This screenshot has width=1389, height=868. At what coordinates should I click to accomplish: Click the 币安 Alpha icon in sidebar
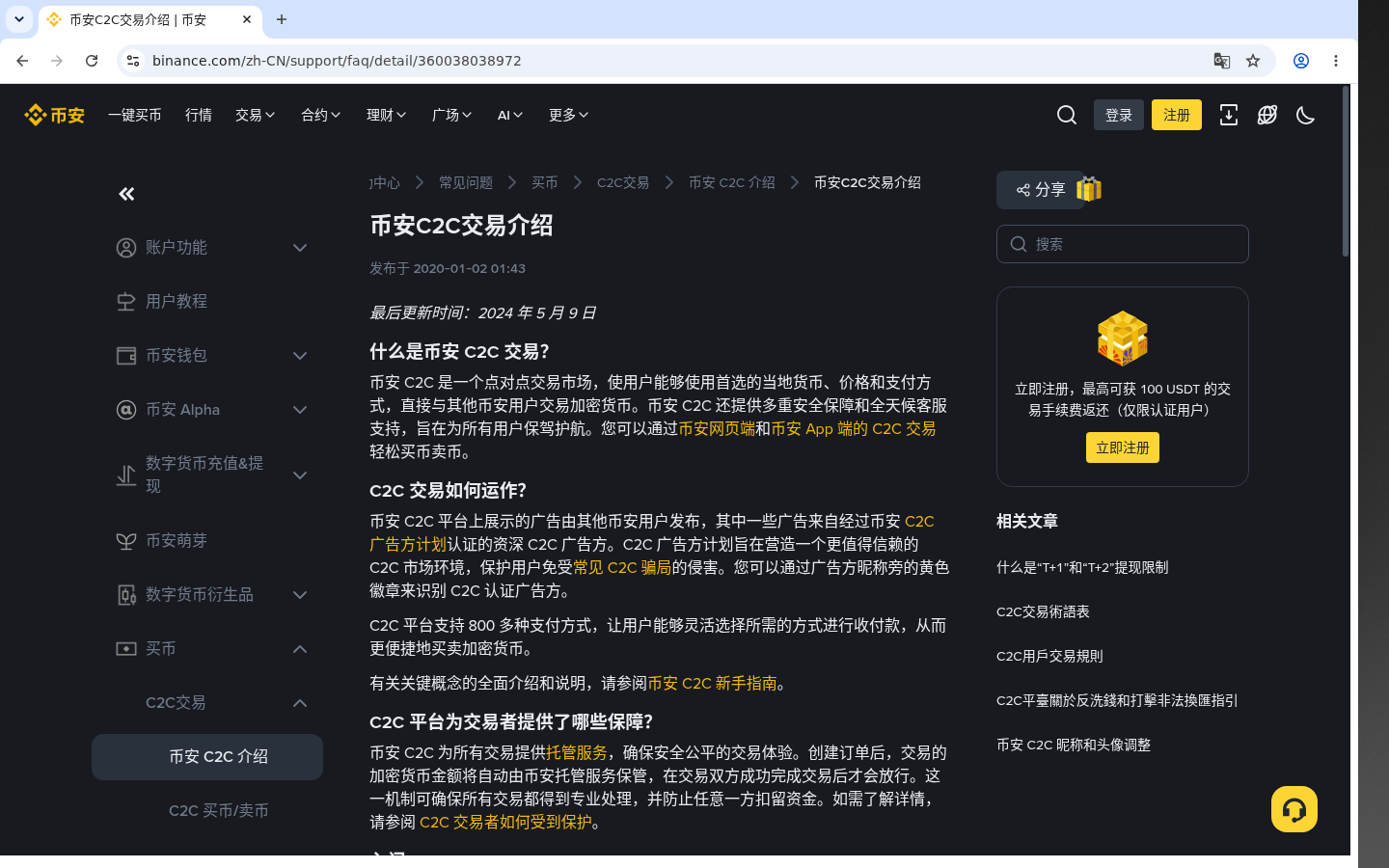[x=126, y=410]
